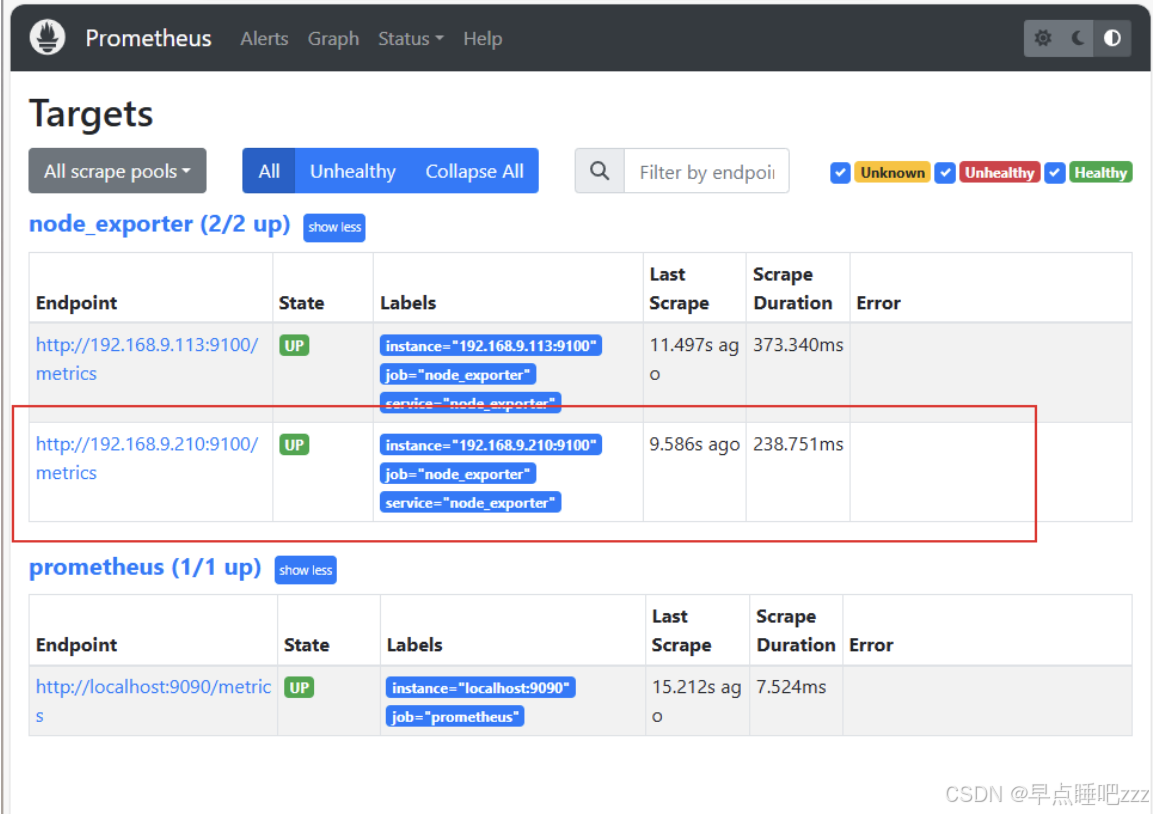Toggle the Unknown state checkbox
1153x814 pixels.
[840, 173]
